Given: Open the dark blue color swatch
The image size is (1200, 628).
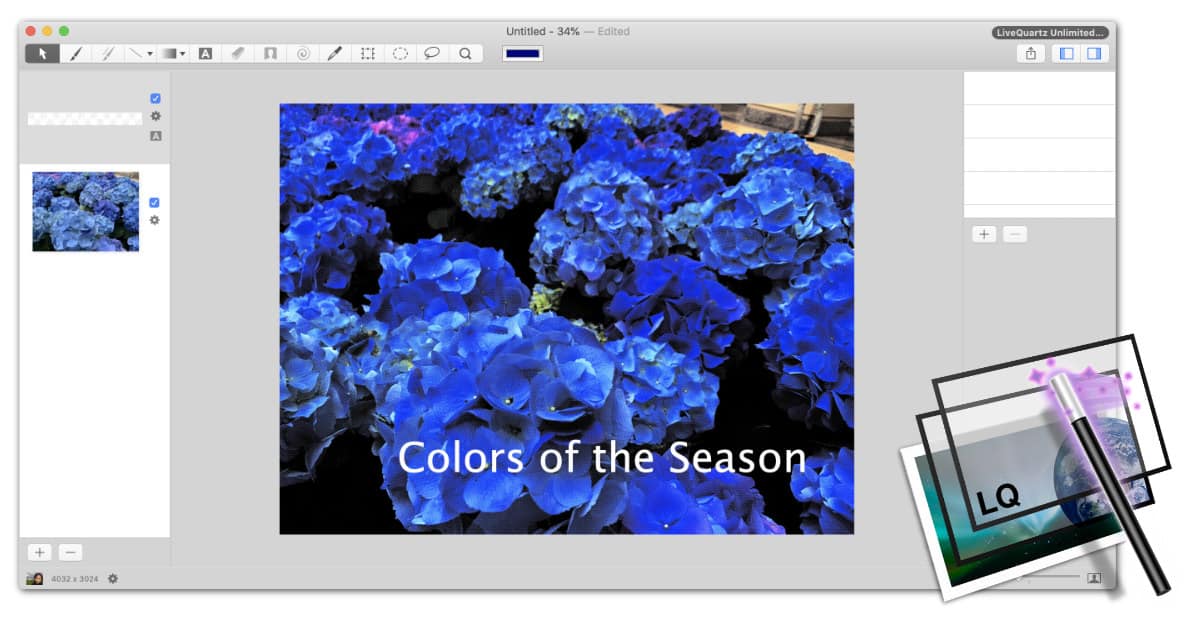Looking at the screenshot, I should [x=523, y=54].
